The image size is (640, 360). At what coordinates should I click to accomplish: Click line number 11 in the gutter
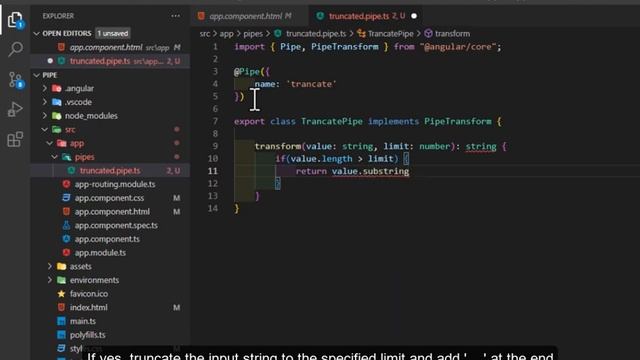[213, 171]
